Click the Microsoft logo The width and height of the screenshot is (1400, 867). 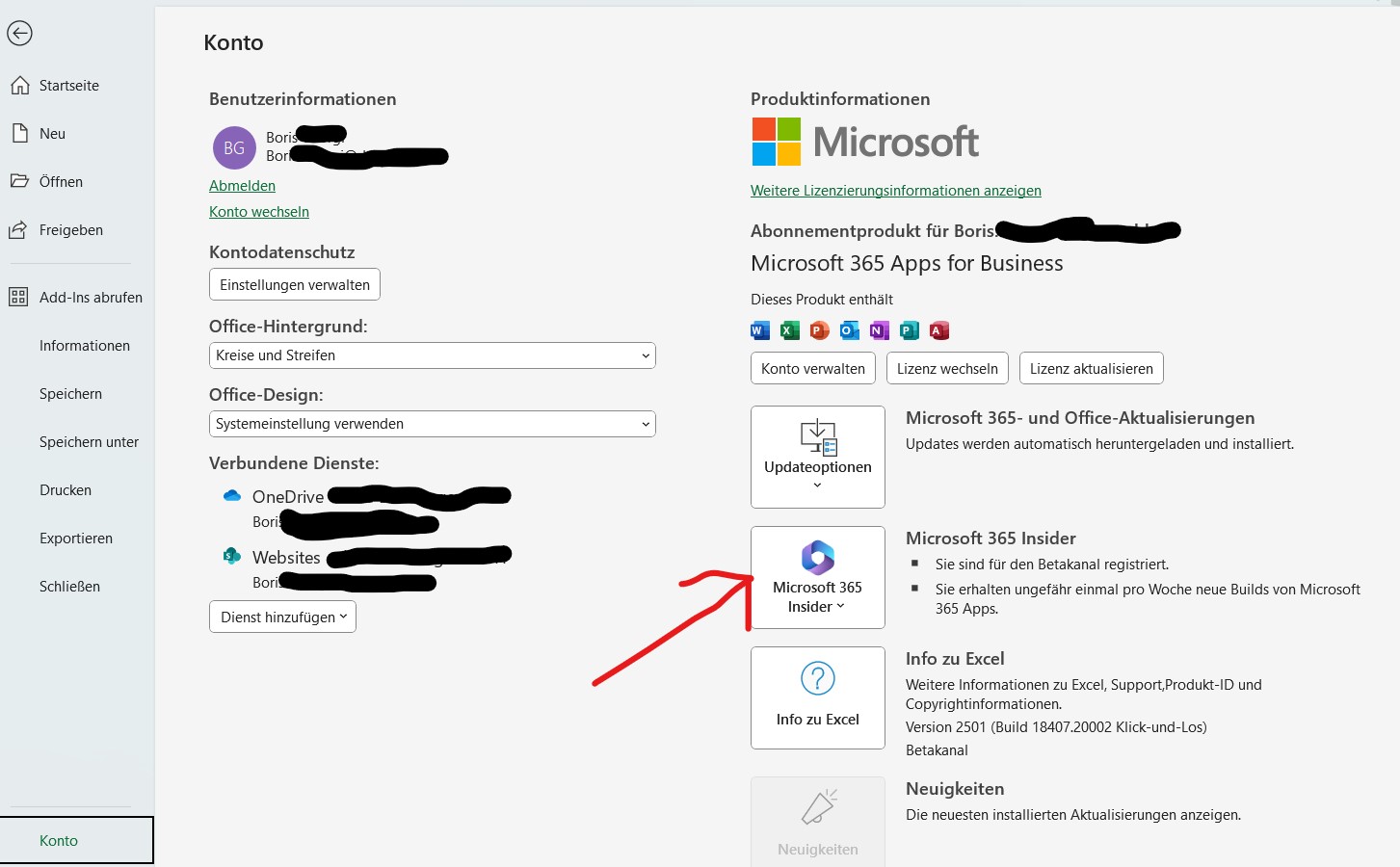pyautogui.click(x=865, y=142)
